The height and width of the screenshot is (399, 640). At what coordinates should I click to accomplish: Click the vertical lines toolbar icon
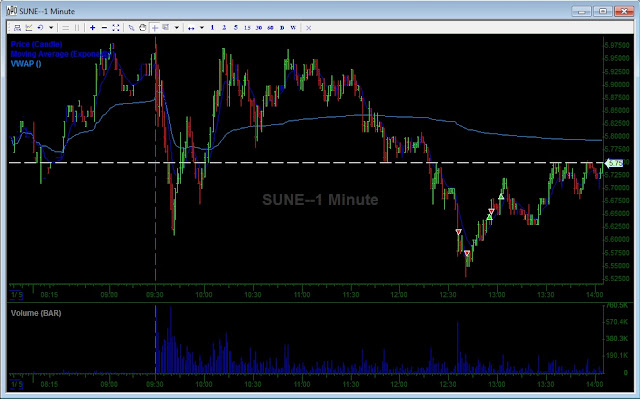pyautogui.click(x=77, y=28)
